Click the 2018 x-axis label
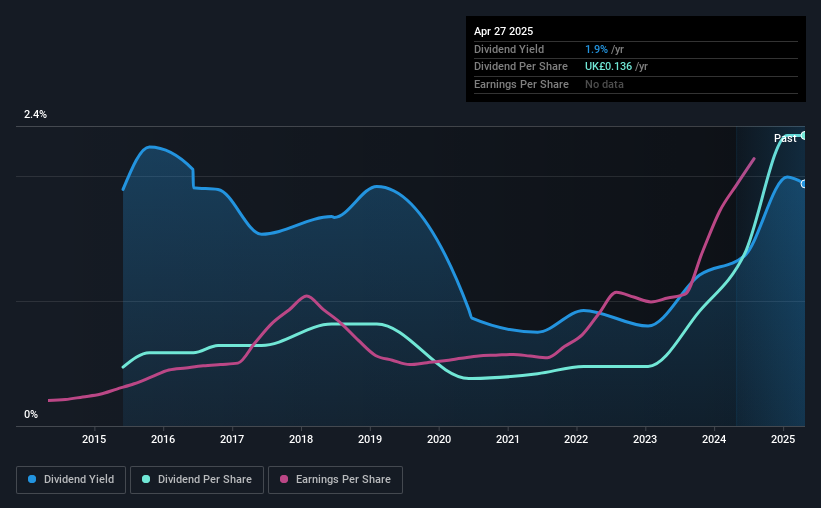This screenshot has height=508, width=821. (x=301, y=439)
